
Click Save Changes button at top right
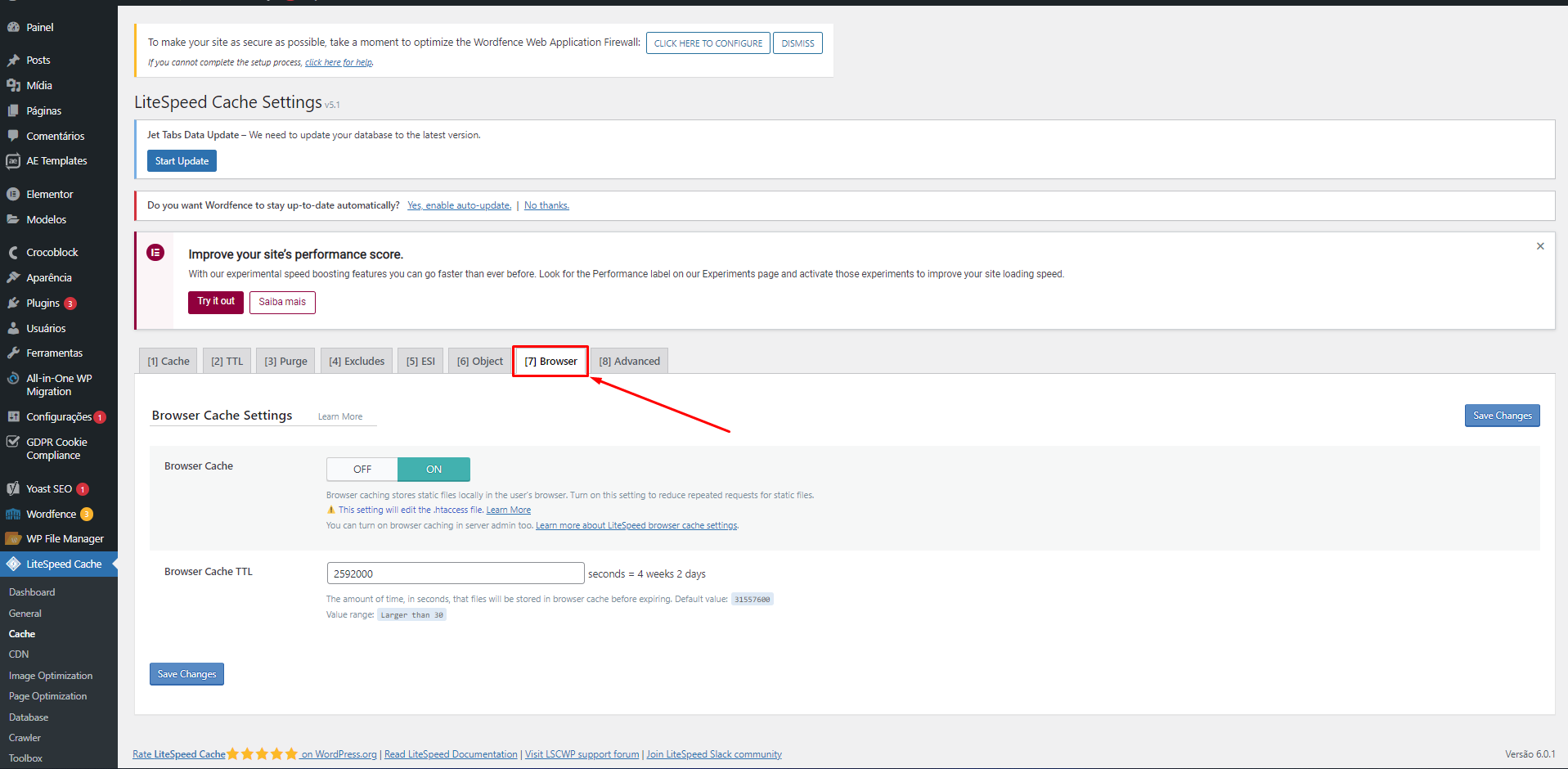1502,416
